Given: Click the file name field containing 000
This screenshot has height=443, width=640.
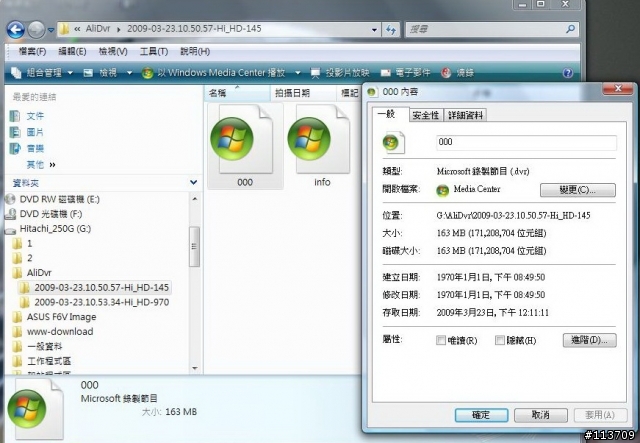Looking at the screenshot, I should [x=526, y=142].
